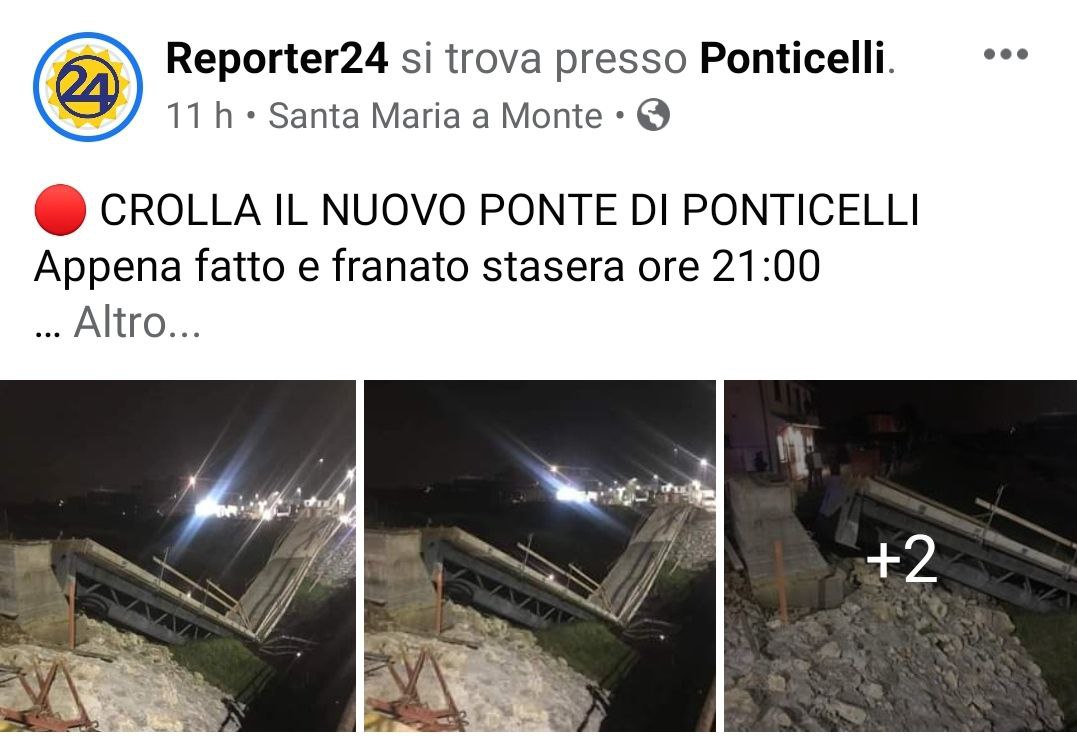Tap the +2 more photos overlay
Image resolution: width=1077 pixels, height=750 pixels.
tap(902, 560)
